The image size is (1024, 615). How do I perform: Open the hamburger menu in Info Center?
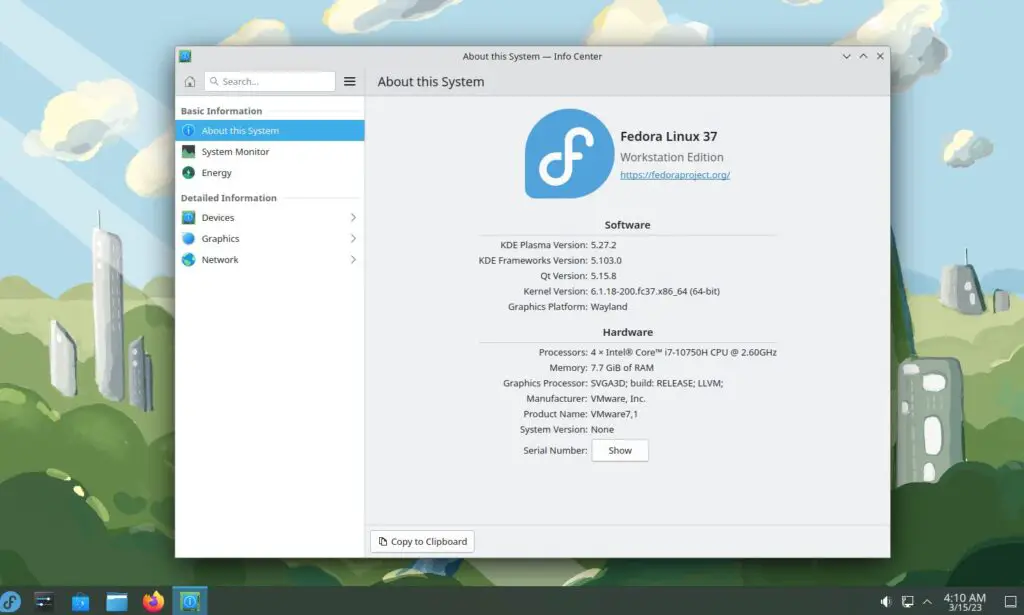click(349, 81)
